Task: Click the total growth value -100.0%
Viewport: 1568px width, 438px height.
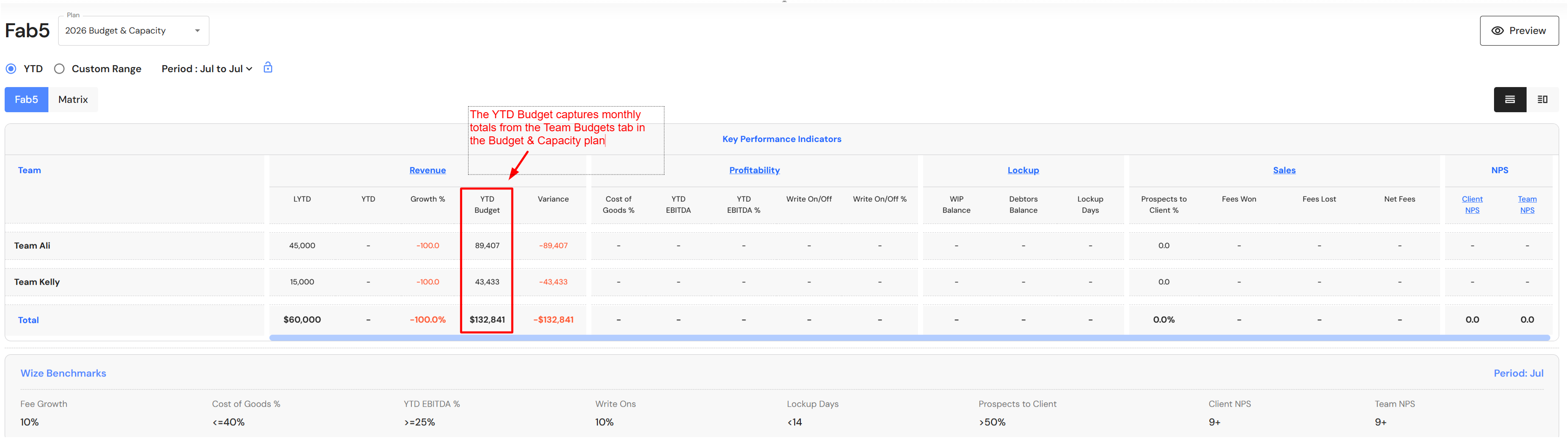Action: click(x=427, y=320)
